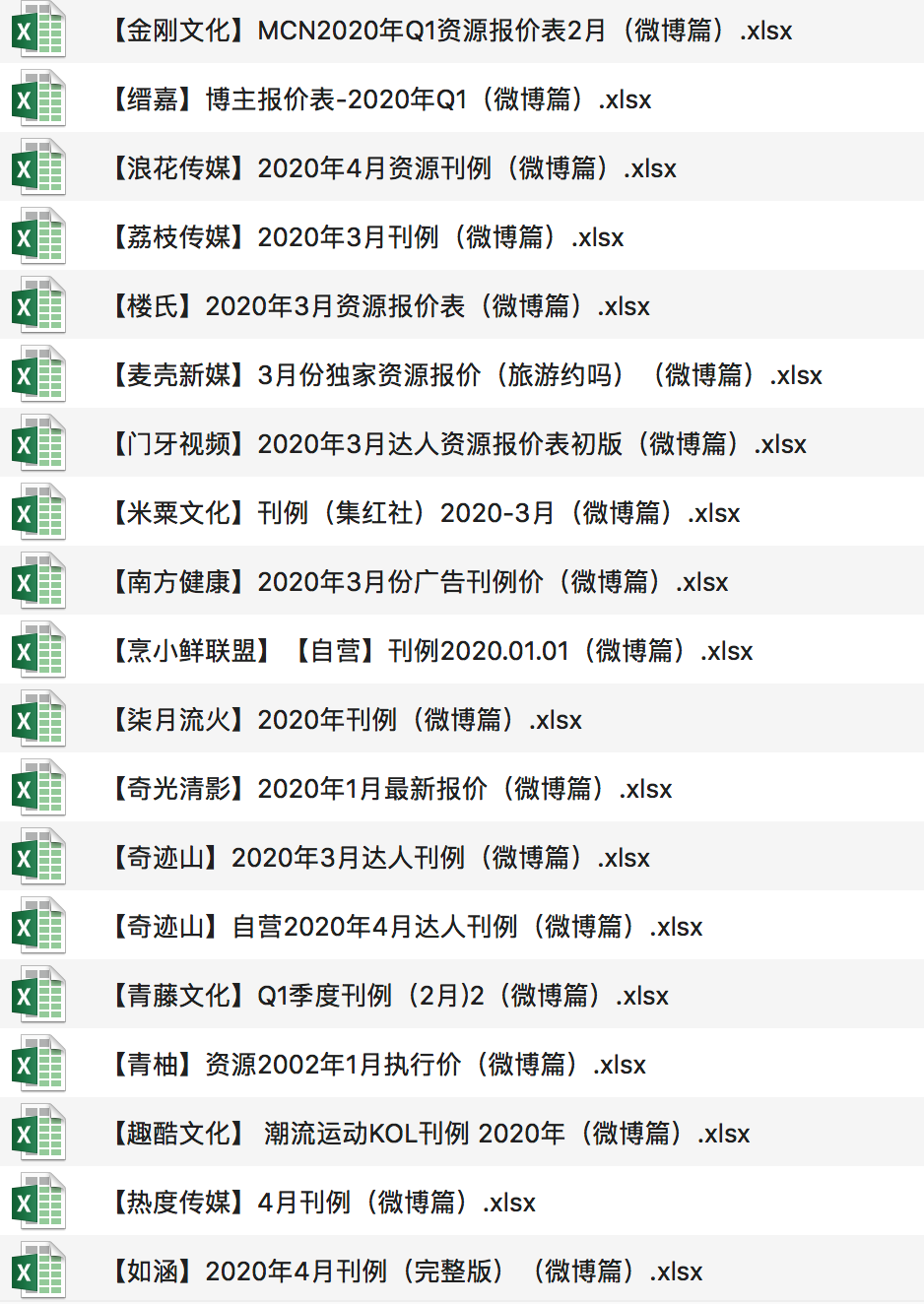Select the Excel icon for 楼氏 报价表
924x1304 pixels.
click(38, 306)
